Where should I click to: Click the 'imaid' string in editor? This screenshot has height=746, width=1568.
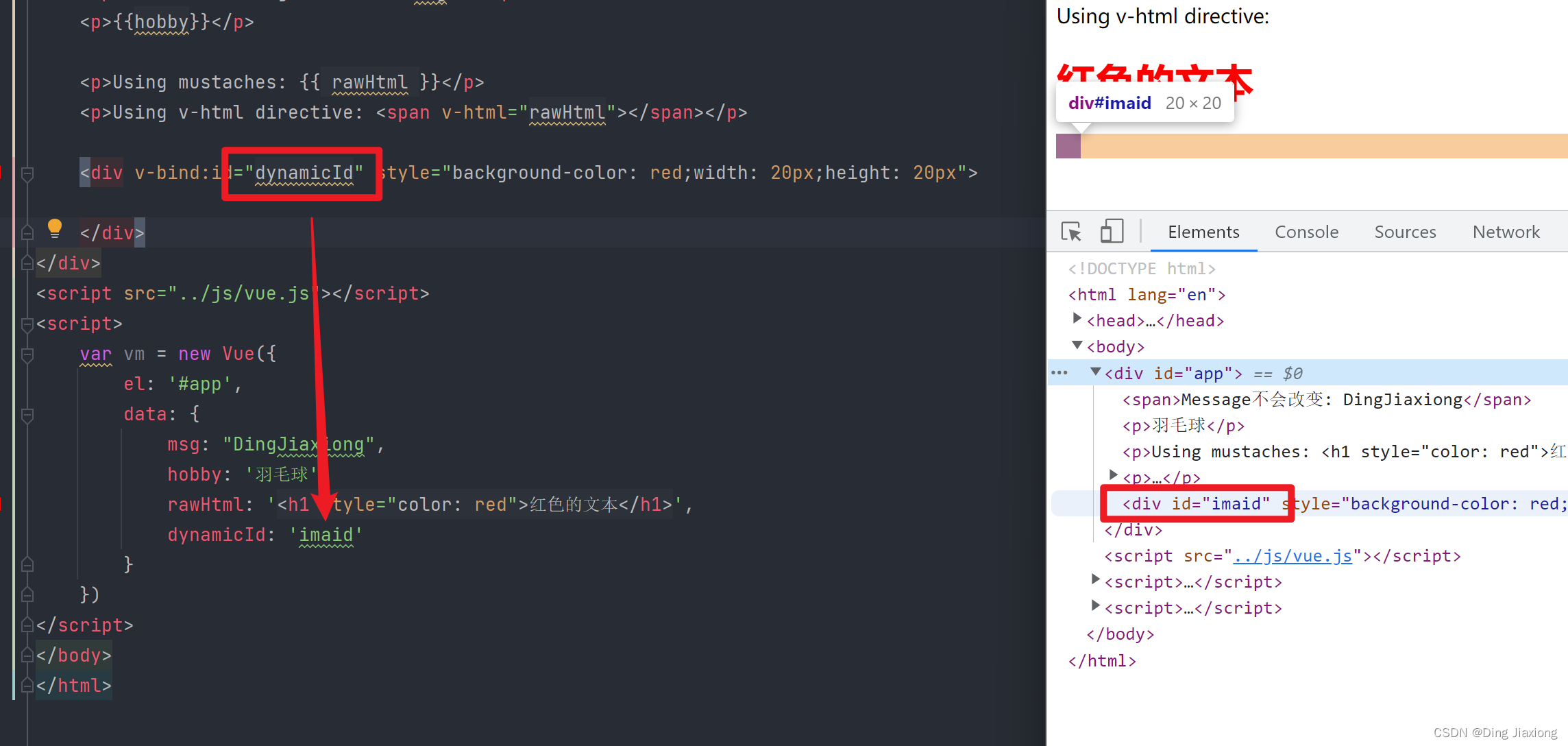[x=326, y=535]
